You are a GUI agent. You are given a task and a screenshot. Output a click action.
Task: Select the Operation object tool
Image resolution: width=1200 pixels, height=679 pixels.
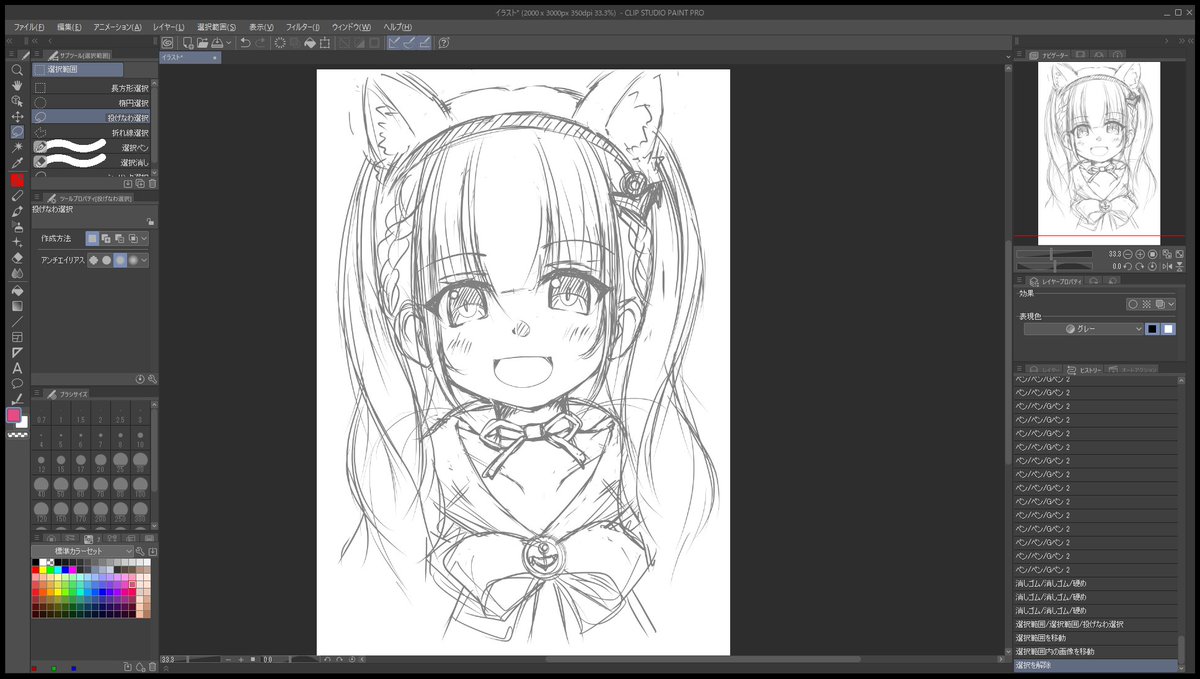tap(17, 101)
